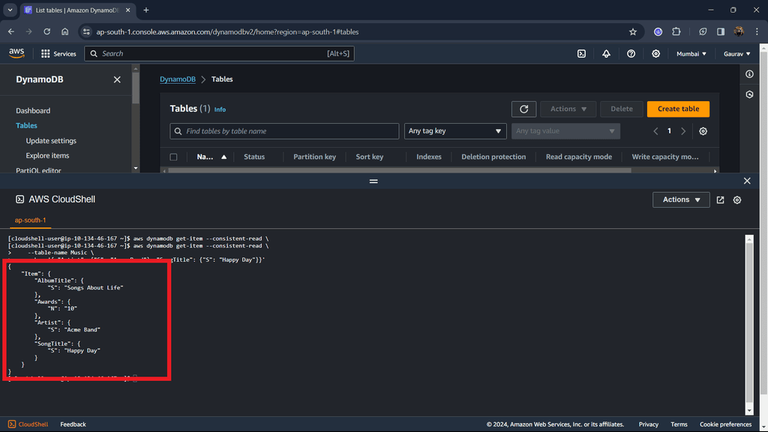Screen dimensions: 768x432
Task: Select Tables in the sidebar
Action: click(x=26, y=126)
